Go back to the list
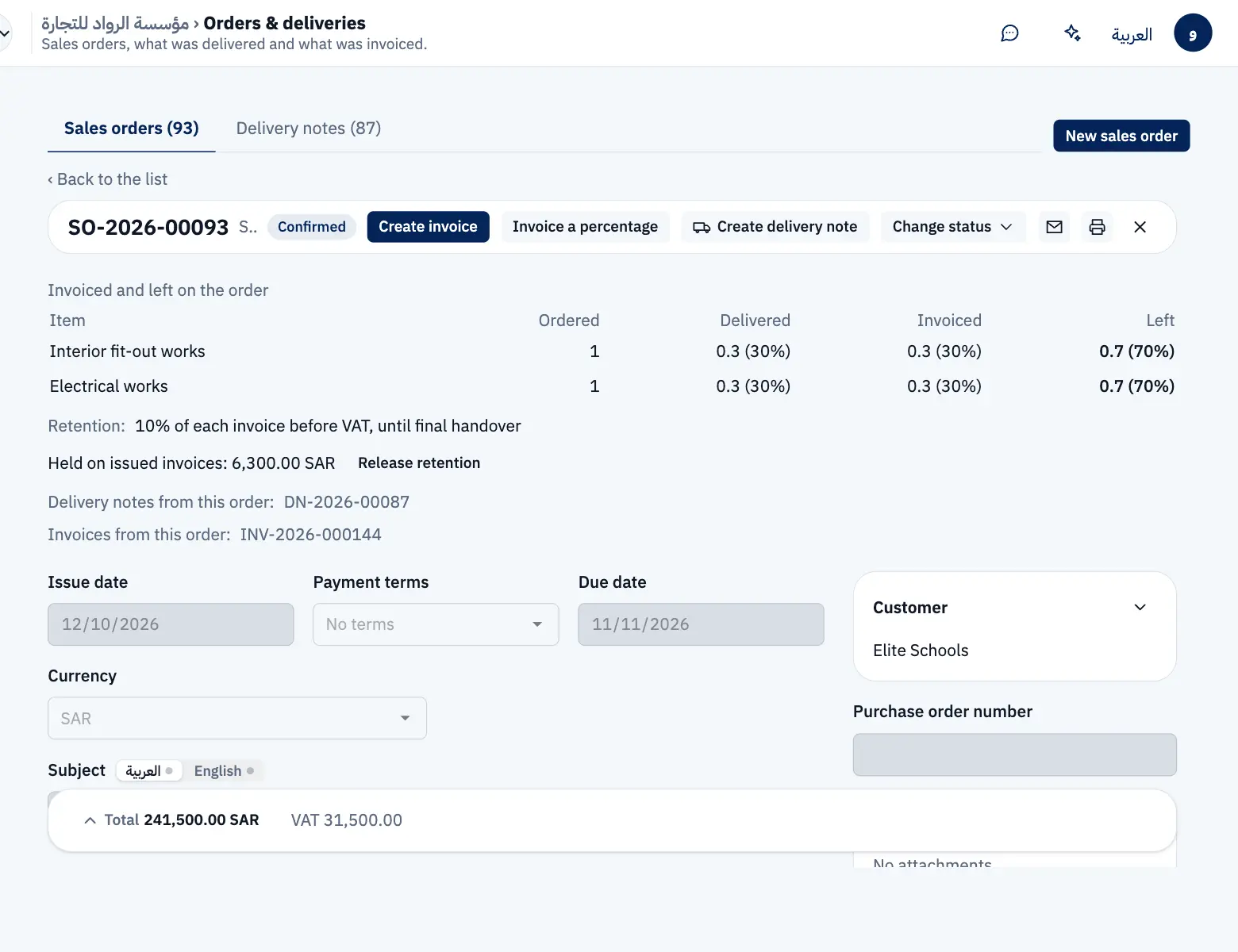Screen dimensions: 1238x952 click(108, 179)
